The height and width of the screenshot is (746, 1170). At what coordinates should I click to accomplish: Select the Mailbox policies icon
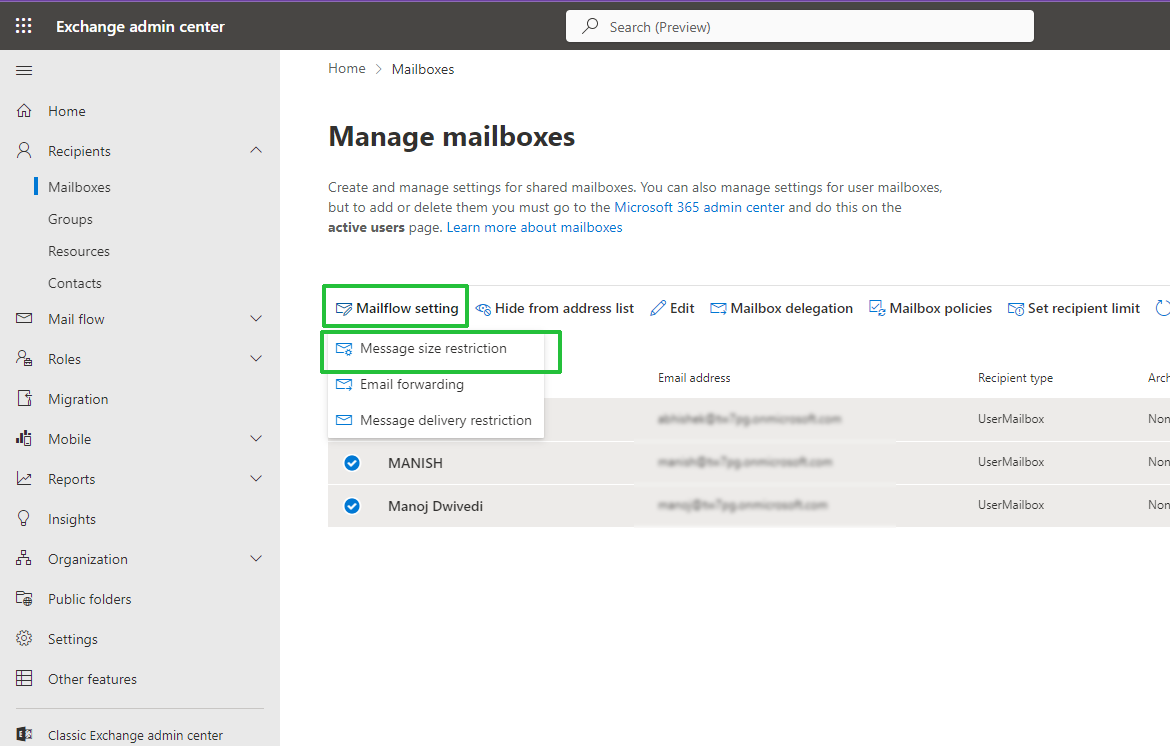click(878, 307)
